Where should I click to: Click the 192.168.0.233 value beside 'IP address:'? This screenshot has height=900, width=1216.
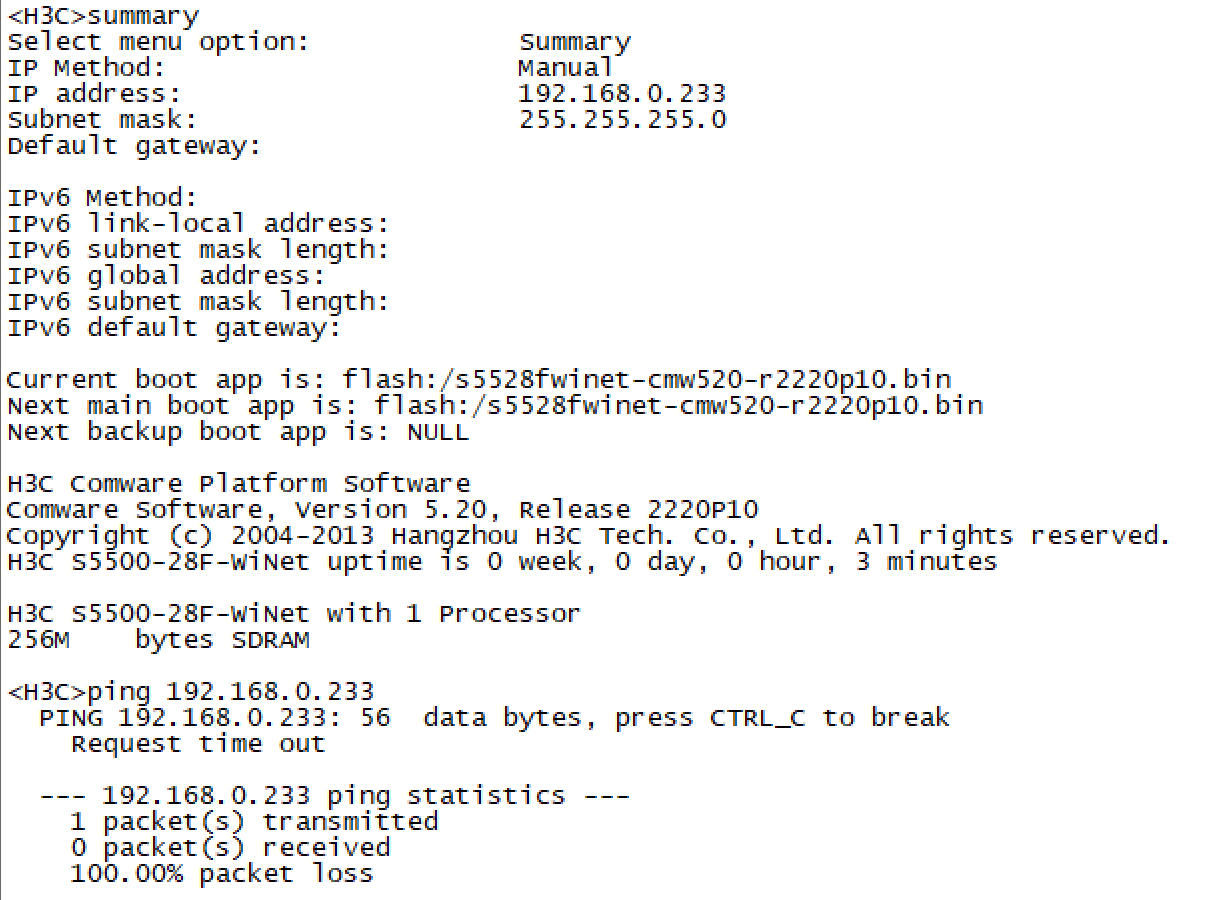(x=622, y=95)
